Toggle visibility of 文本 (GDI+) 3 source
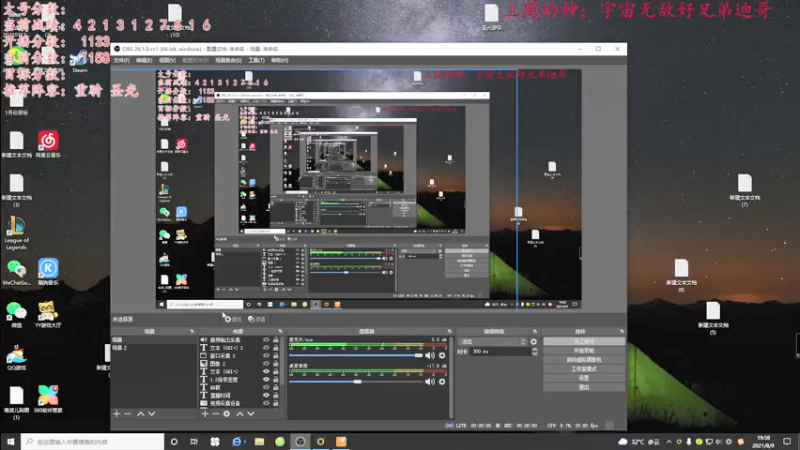Image resolution: width=800 pixels, height=450 pixels. pos(266,347)
